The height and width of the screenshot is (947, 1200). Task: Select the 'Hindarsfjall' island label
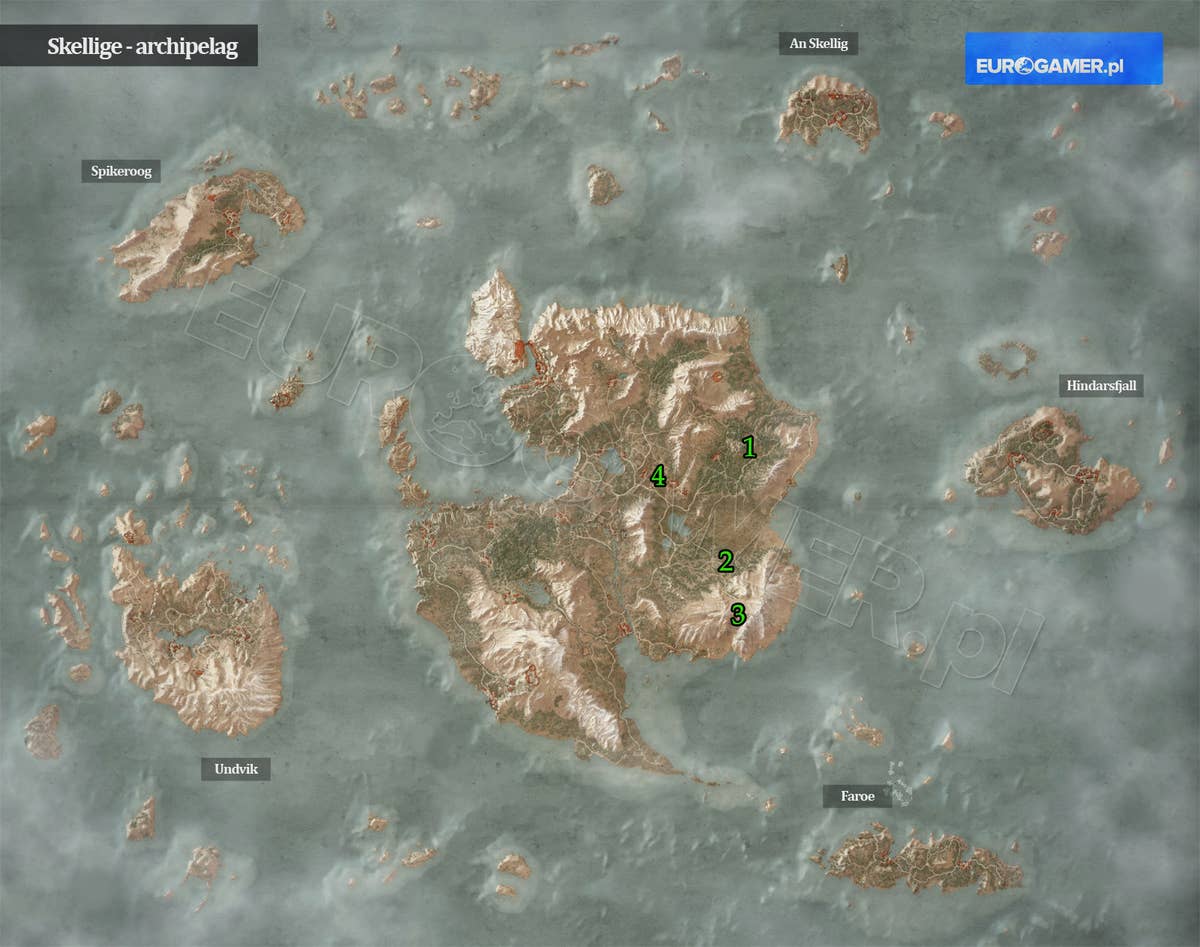(1101, 385)
